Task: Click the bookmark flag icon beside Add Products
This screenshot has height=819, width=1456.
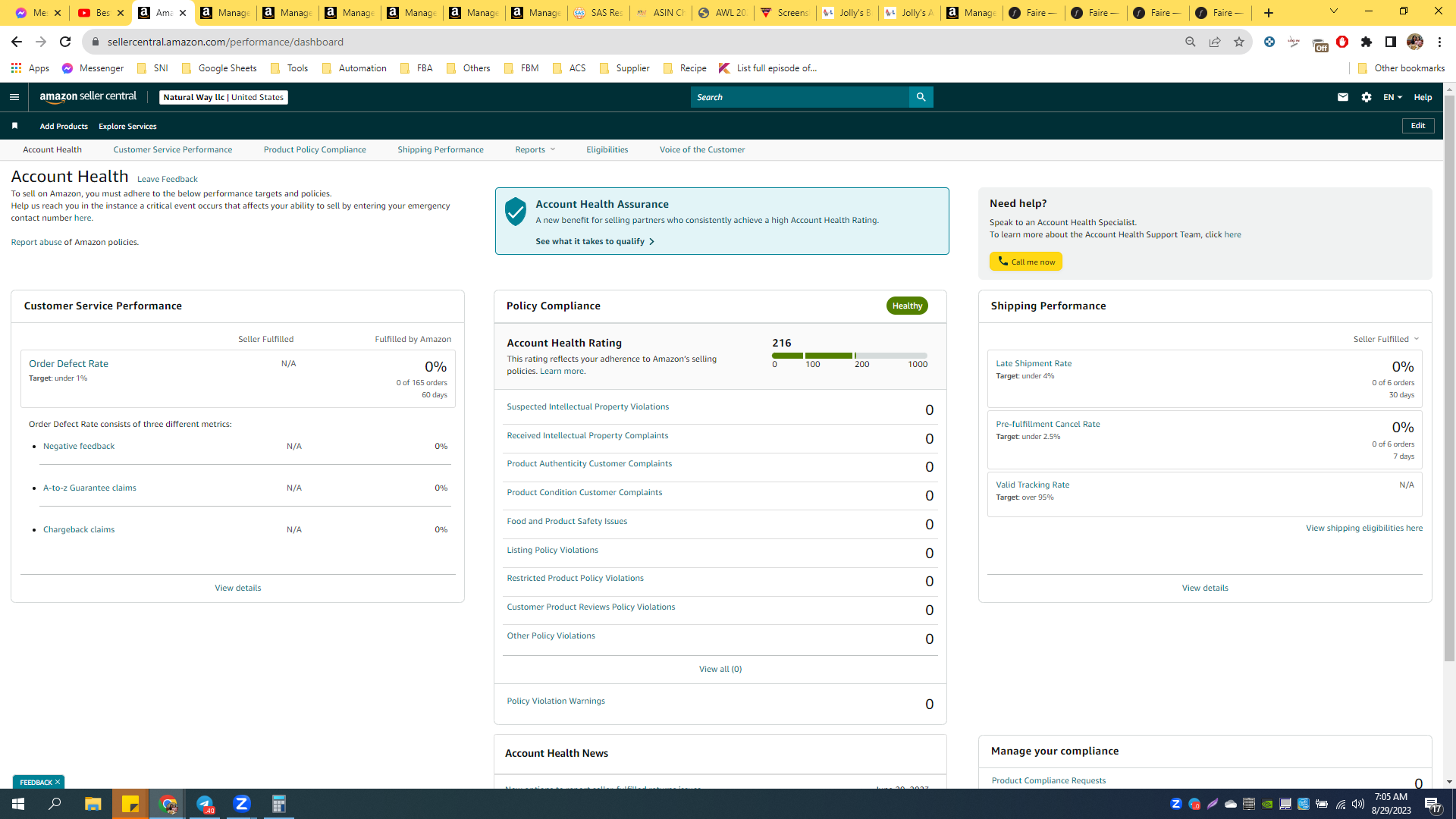Action: pyautogui.click(x=14, y=126)
